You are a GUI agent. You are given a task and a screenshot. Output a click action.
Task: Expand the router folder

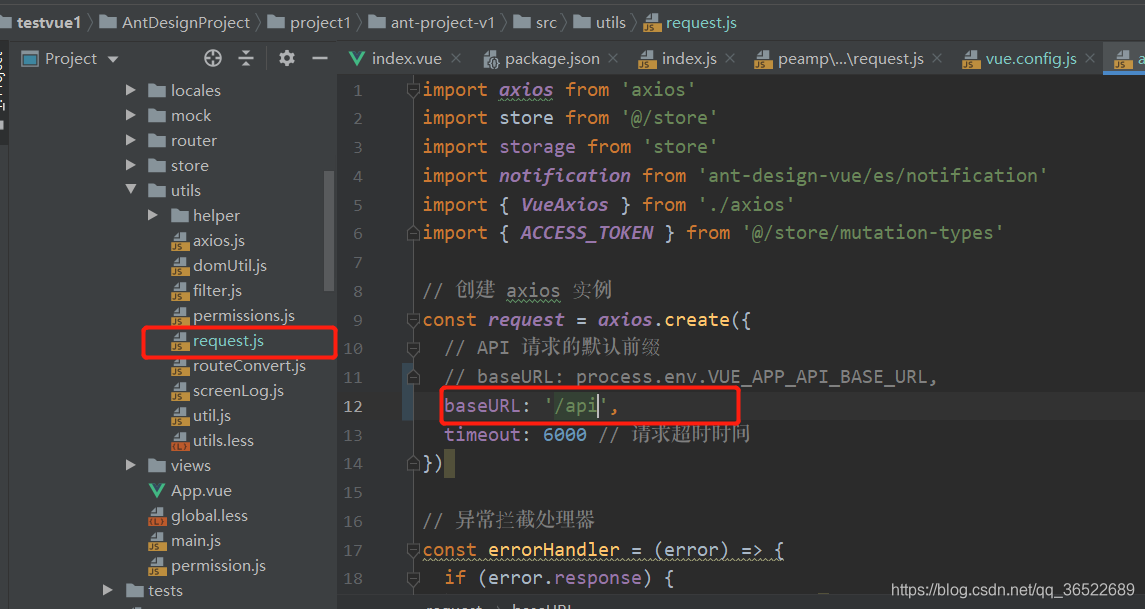tap(131, 140)
